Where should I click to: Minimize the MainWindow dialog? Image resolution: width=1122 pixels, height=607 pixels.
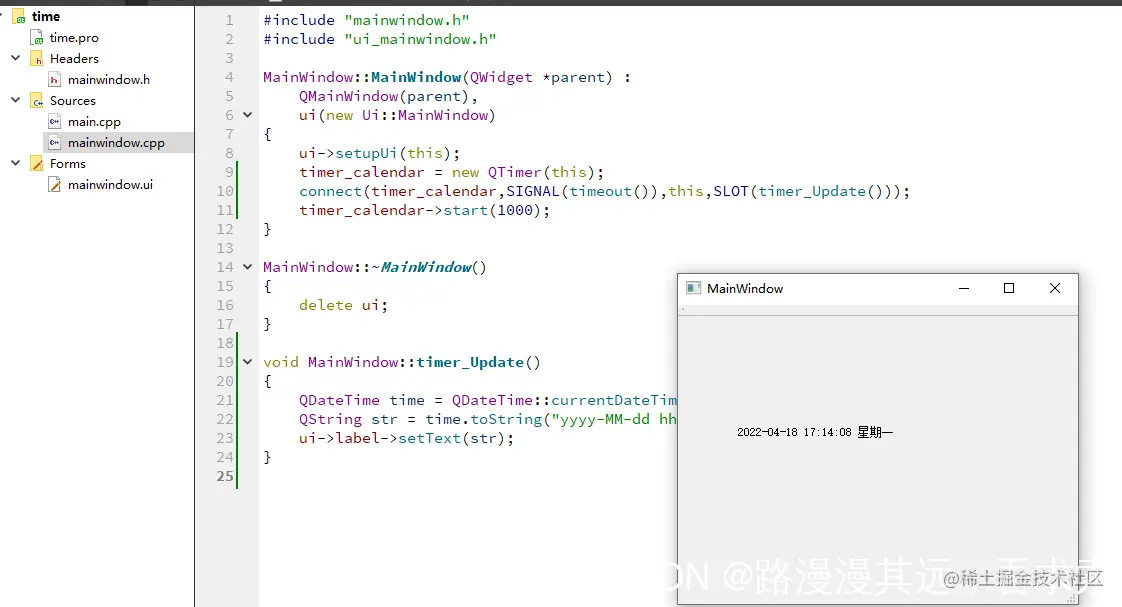click(x=964, y=288)
